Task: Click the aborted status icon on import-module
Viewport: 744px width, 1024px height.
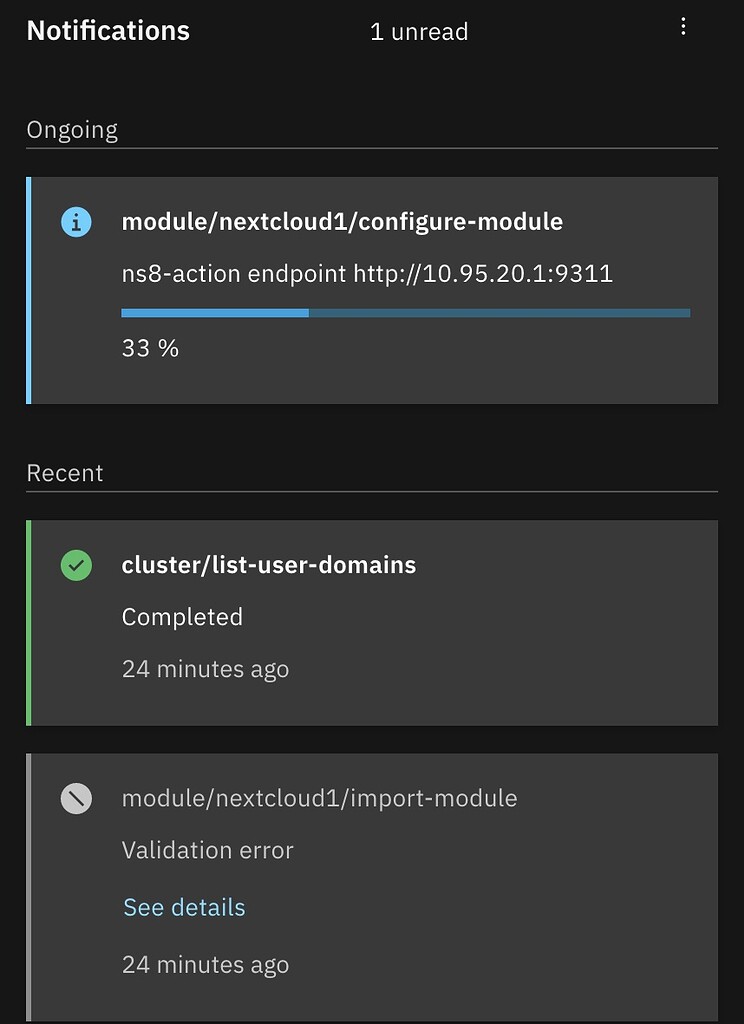Action: pyautogui.click(x=76, y=798)
